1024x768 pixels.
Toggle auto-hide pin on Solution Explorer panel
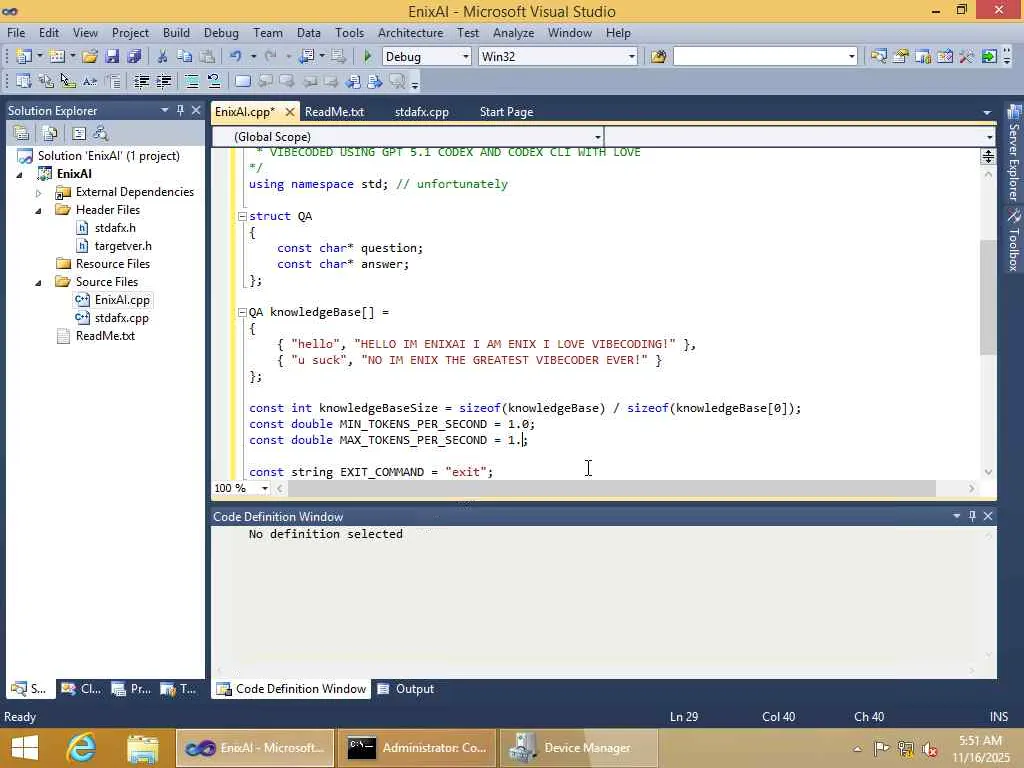[x=180, y=110]
